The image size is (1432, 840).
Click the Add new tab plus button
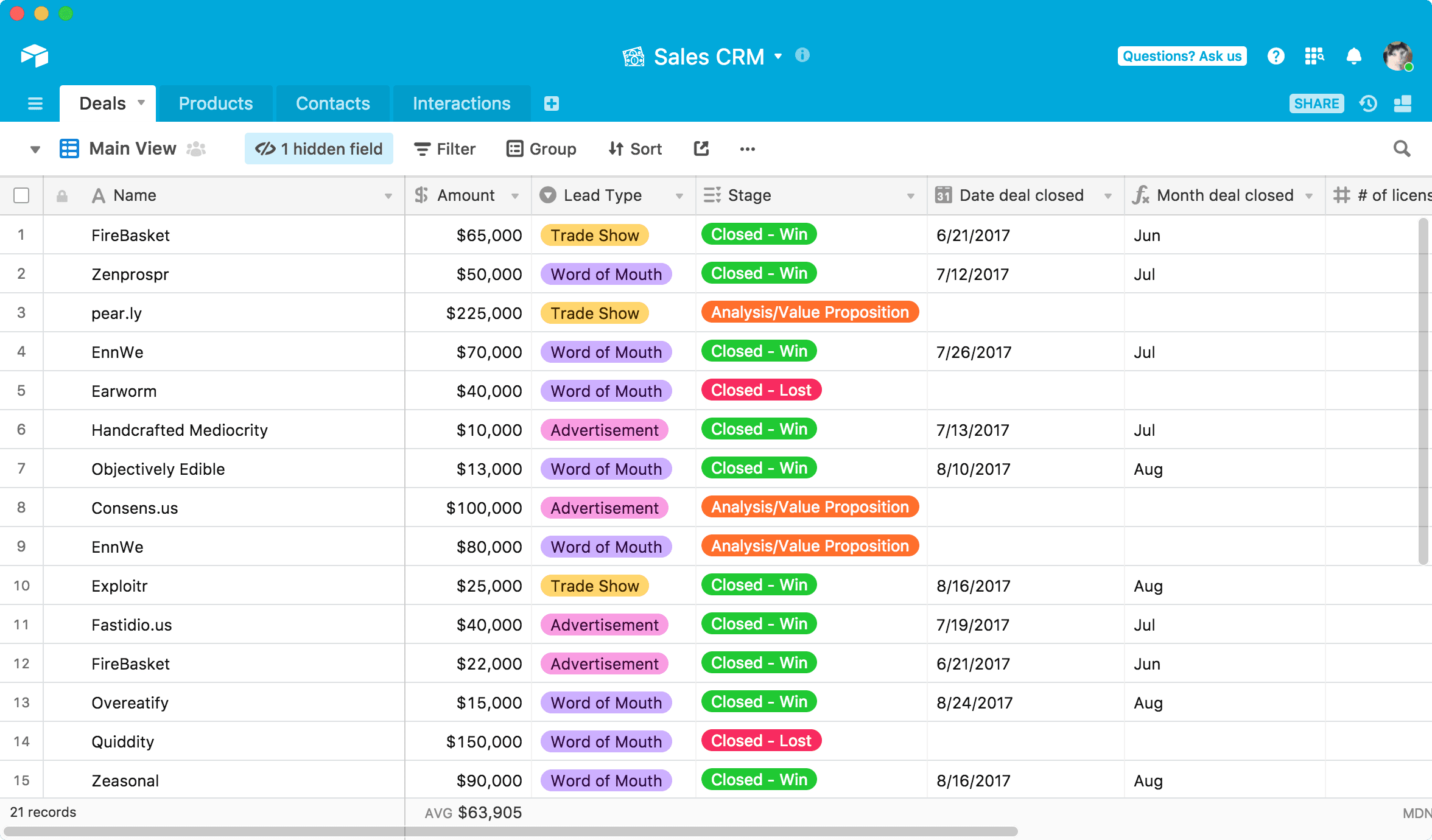point(551,103)
